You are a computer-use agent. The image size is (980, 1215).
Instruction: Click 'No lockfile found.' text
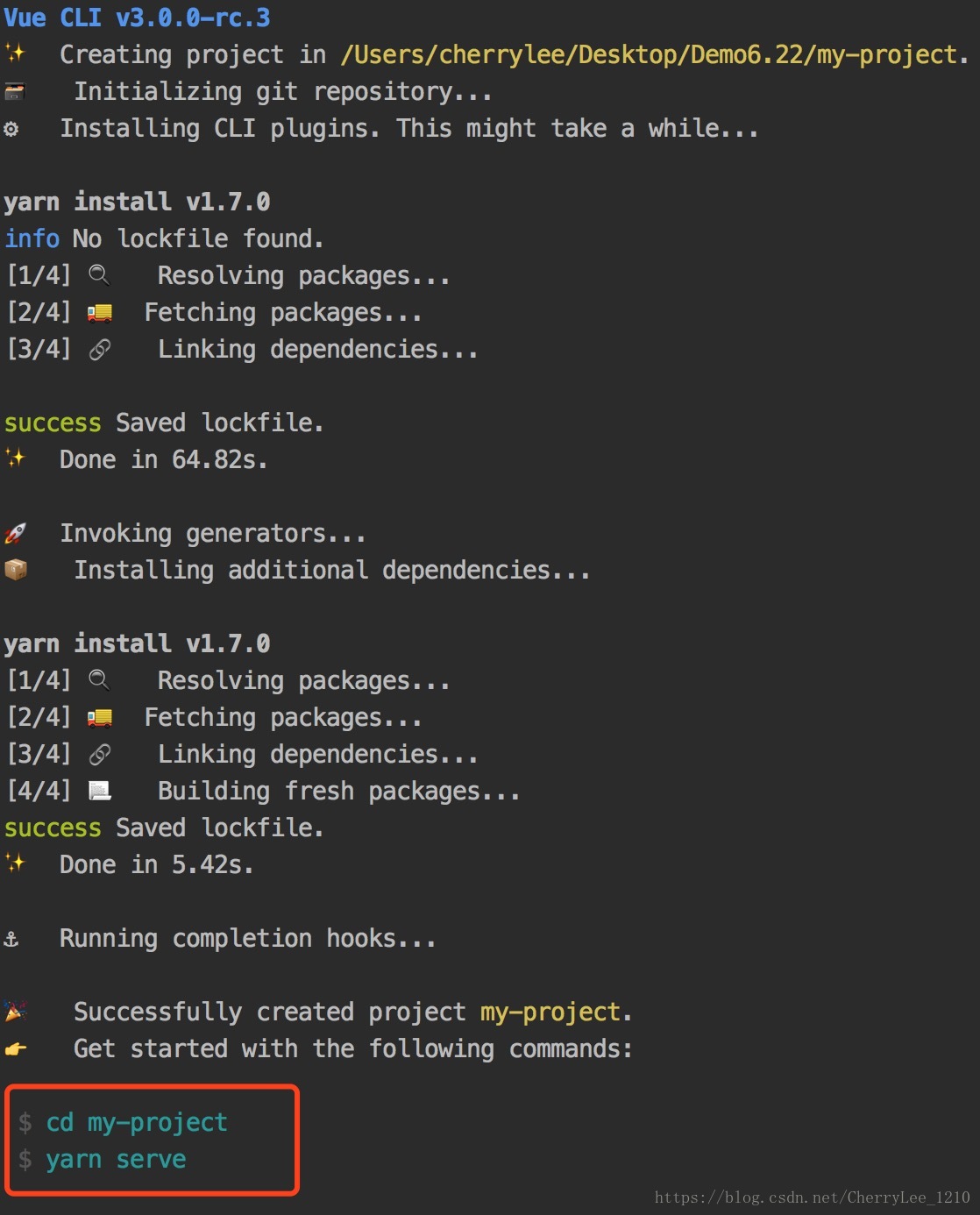point(198,238)
